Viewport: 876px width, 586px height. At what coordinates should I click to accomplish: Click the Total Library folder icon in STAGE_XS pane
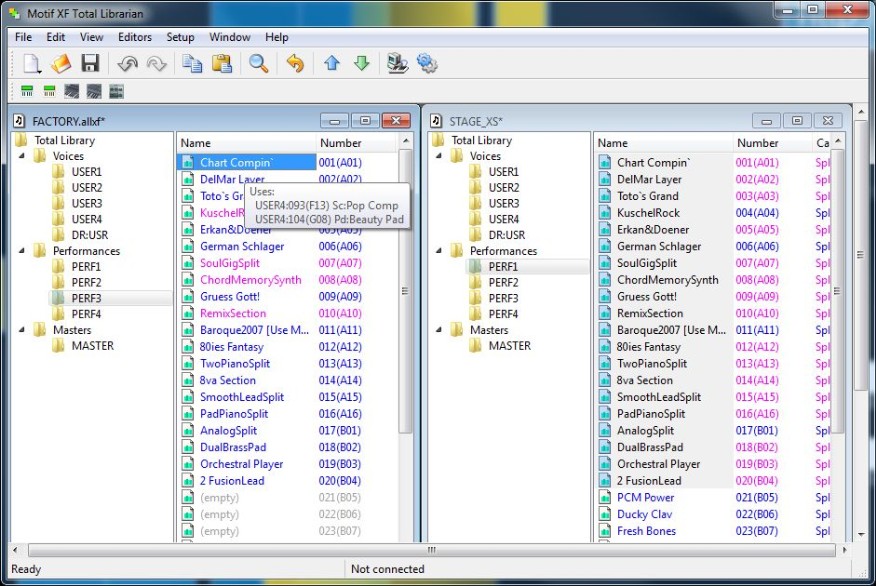point(438,140)
